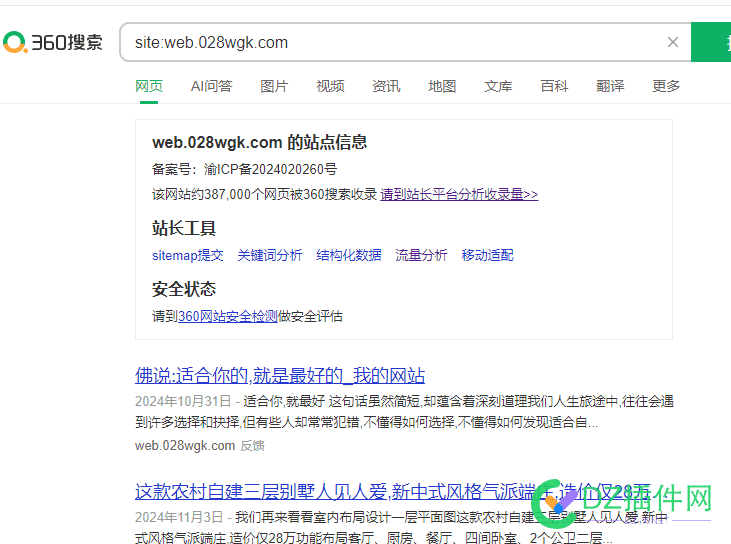
Task: Click the date 2024年10月31日 in first result
Action: (x=183, y=401)
